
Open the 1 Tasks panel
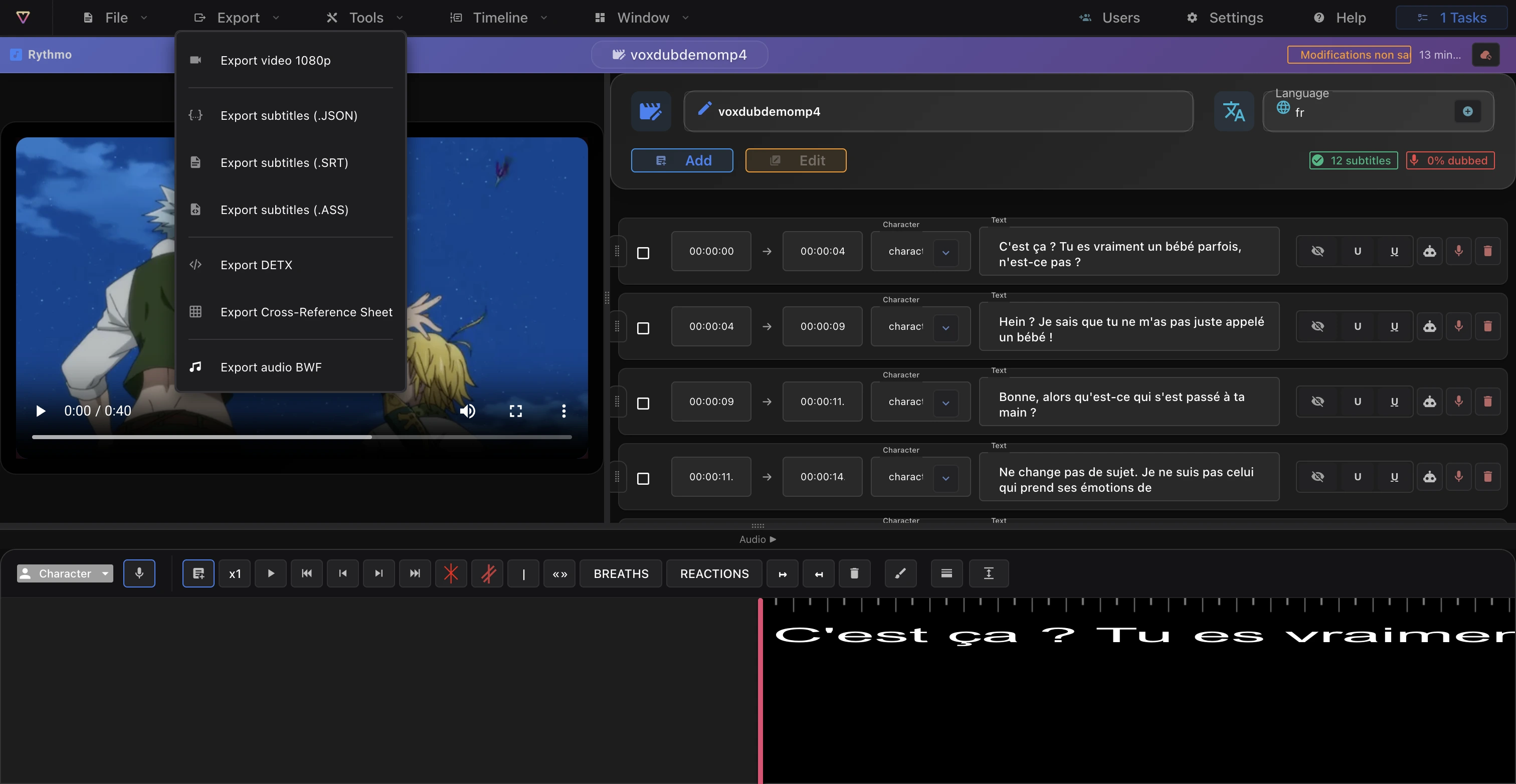pos(1451,18)
